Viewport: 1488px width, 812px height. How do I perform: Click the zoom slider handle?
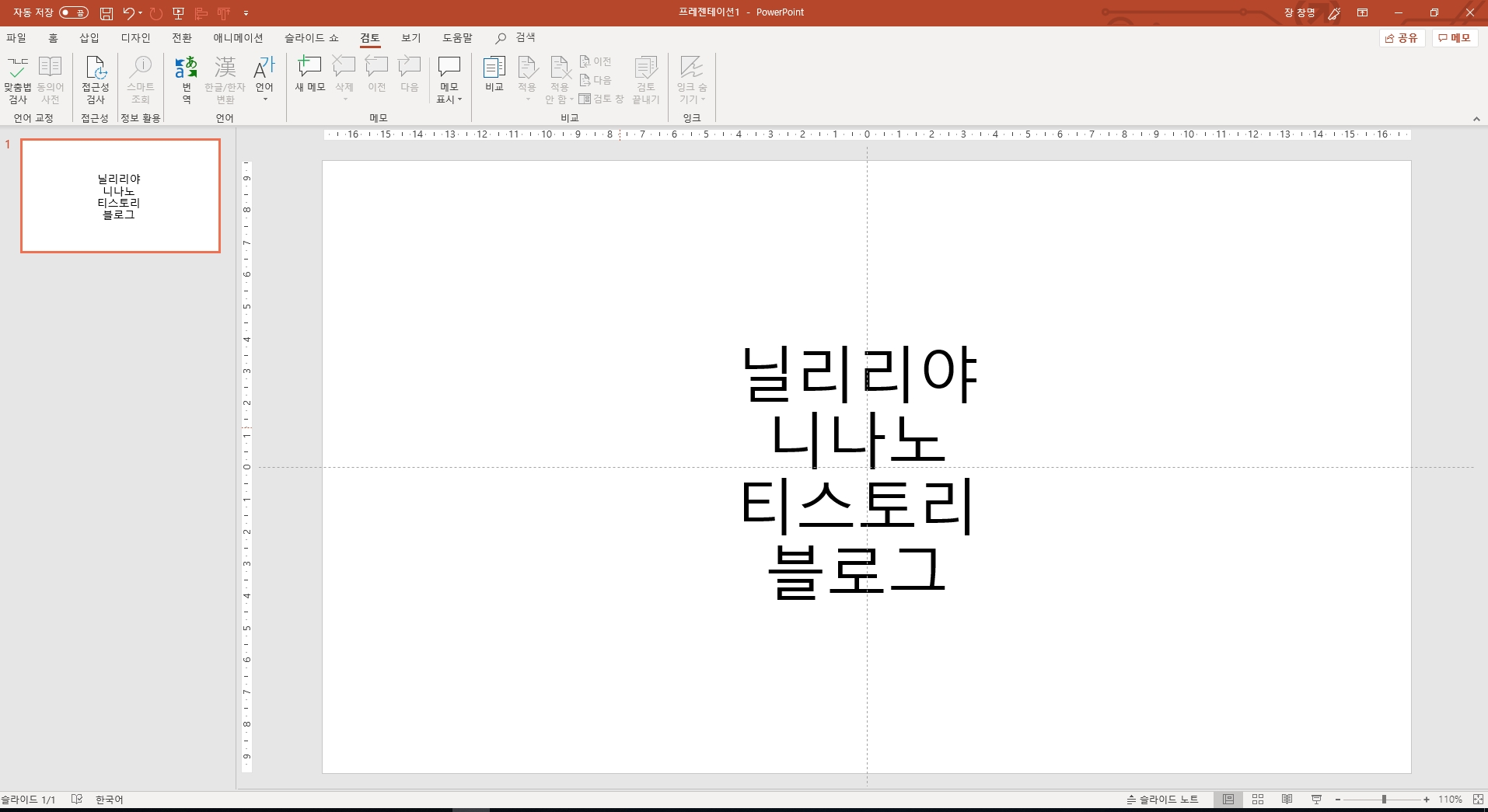[1384, 800]
